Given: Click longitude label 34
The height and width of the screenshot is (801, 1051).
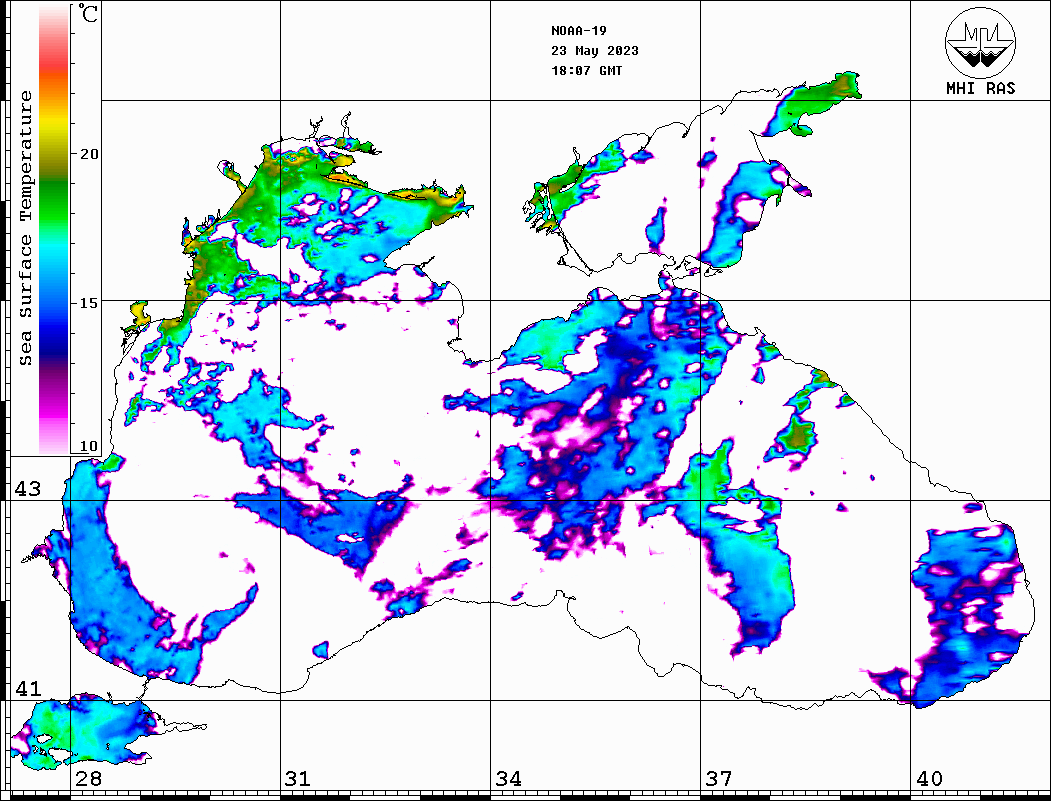Looking at the screenshot, I should pos(509,779).
